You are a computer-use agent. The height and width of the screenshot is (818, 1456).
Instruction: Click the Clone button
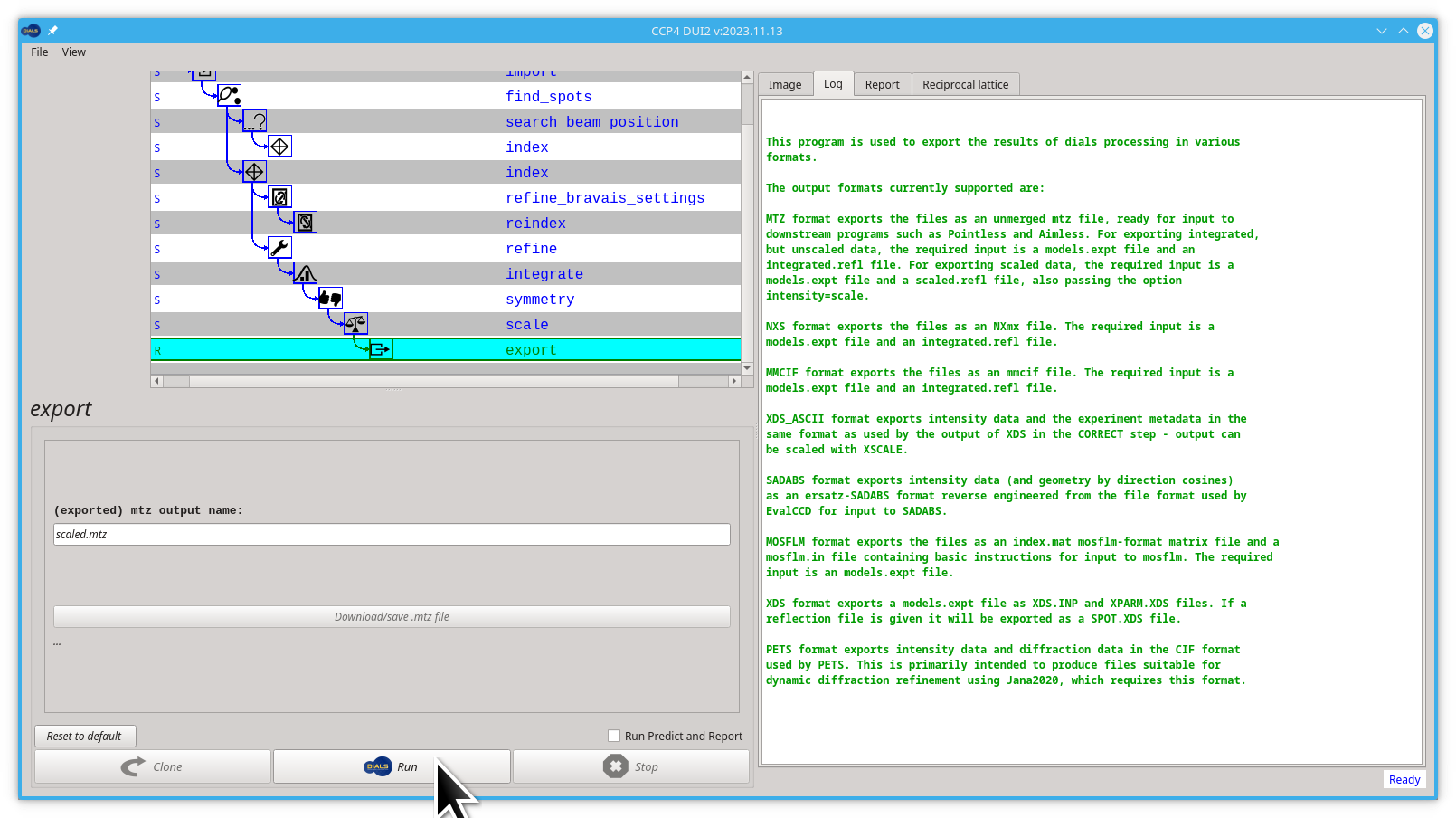pos(153,766)
